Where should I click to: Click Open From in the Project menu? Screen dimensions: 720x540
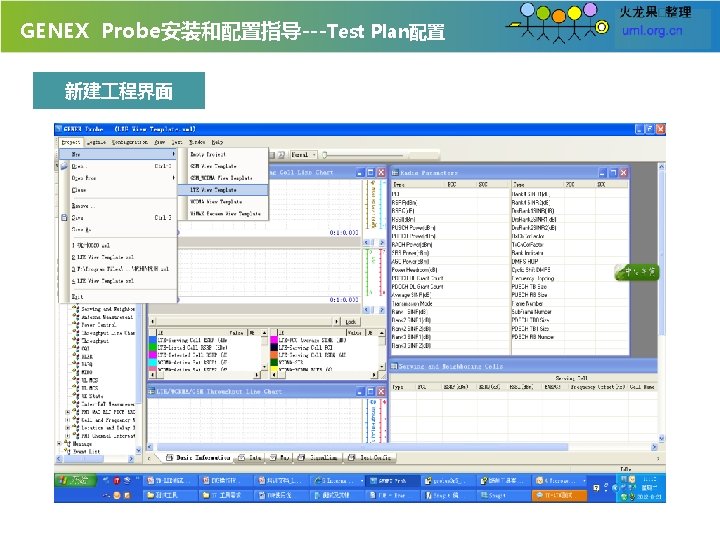click(x=118, y=178)
